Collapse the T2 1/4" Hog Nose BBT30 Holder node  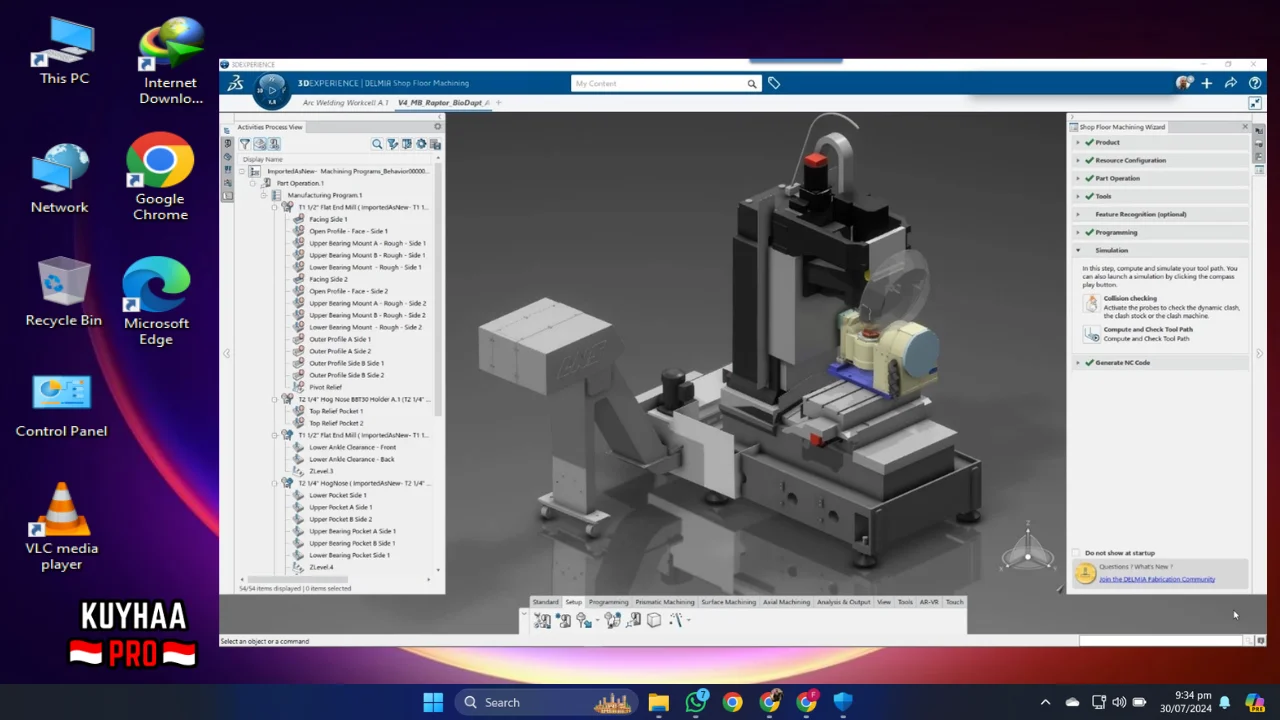click(x=275, y=399)
